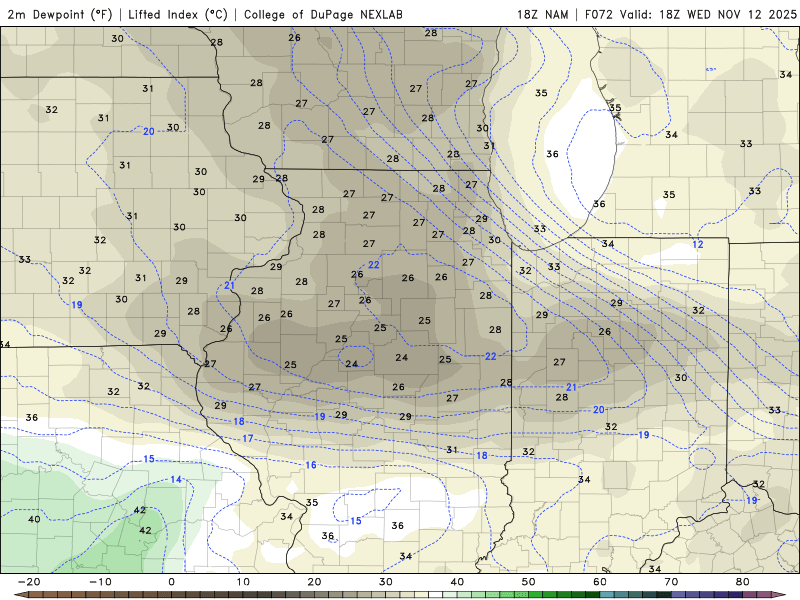Screen dimensions: 800x600
Task: Click the blue "17" lifted index contour label
Action: tap(247, 439)
